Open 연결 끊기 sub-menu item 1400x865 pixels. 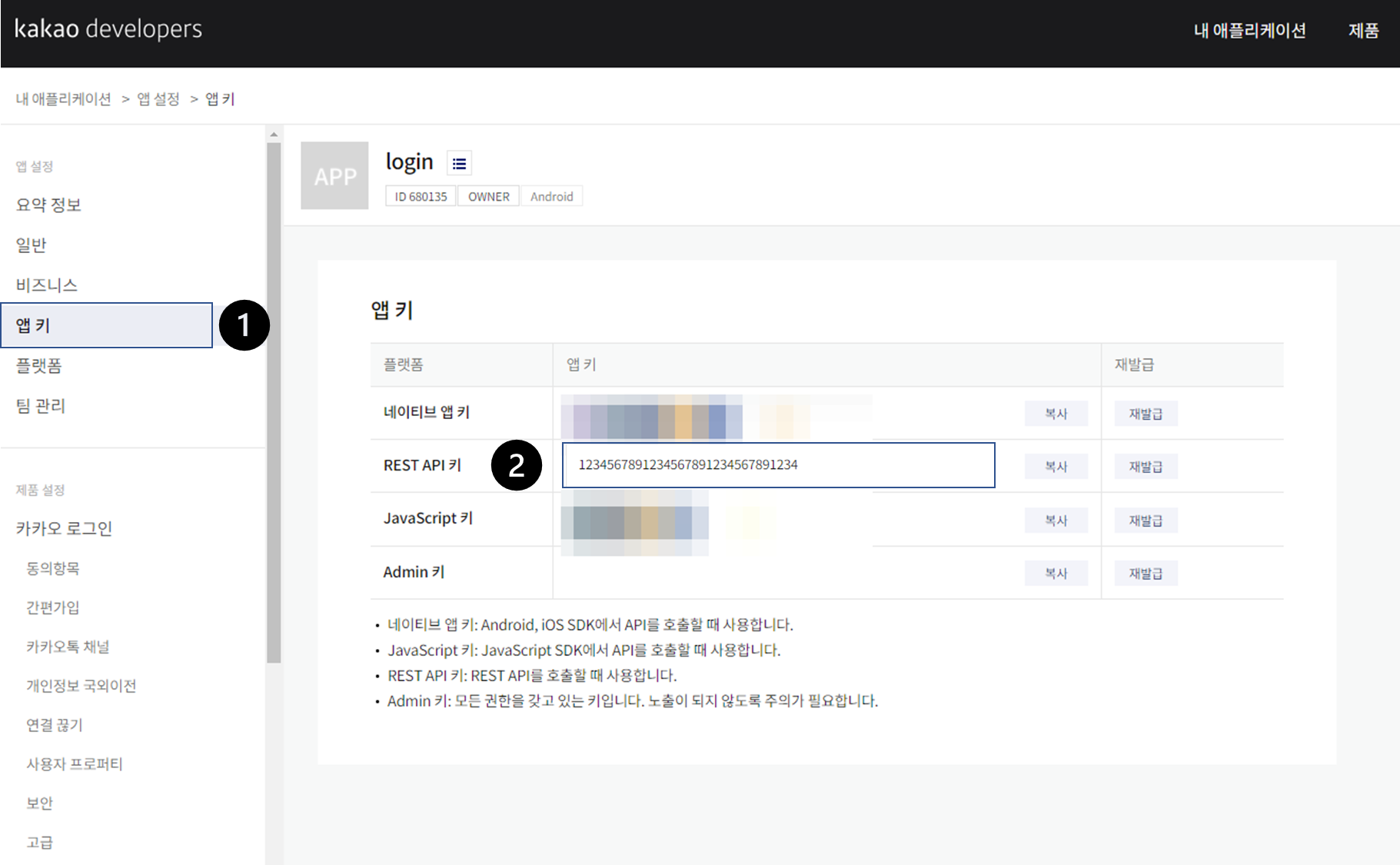(x=55, y=725)
